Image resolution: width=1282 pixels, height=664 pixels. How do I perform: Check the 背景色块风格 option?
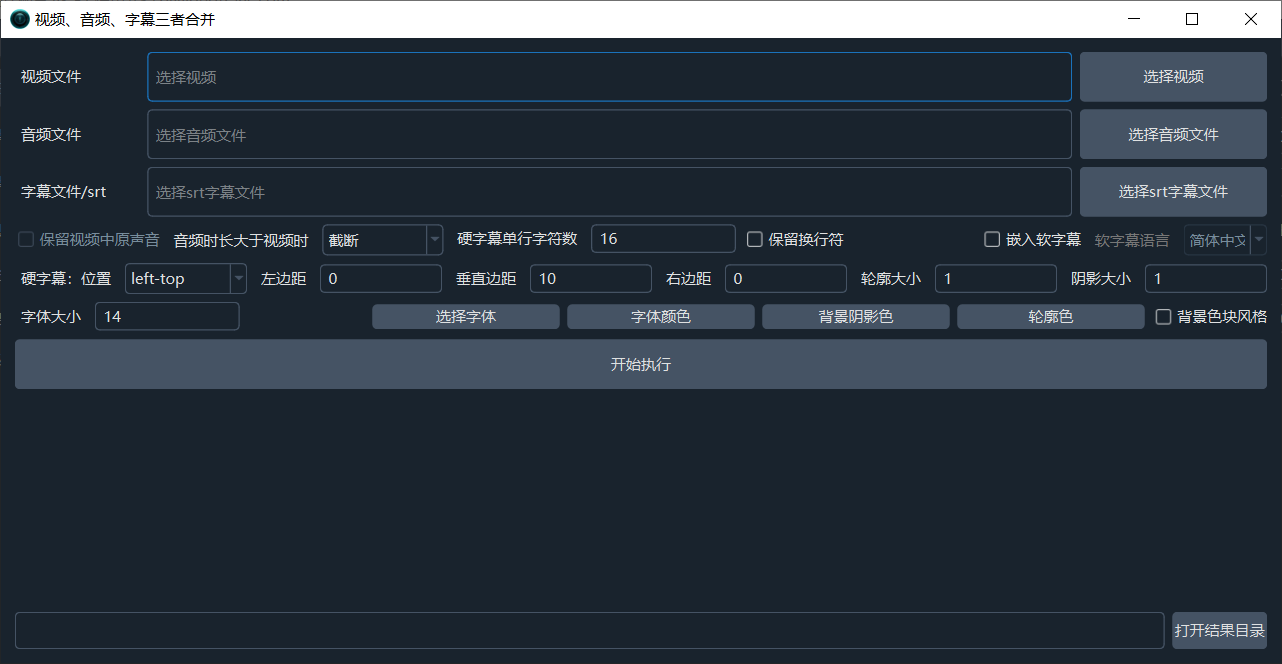coord(1164,317)
